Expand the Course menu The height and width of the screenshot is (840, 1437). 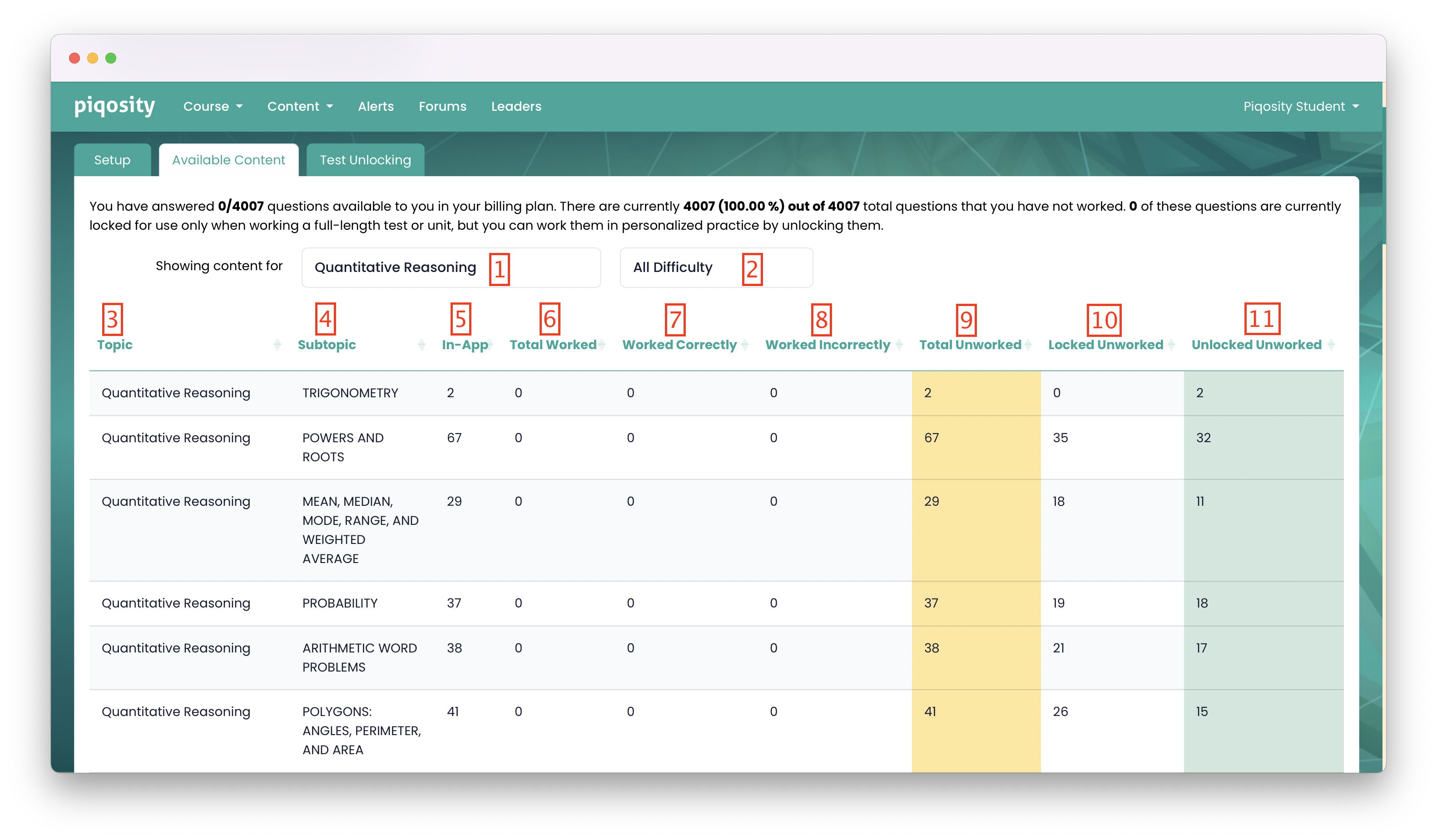213,107
